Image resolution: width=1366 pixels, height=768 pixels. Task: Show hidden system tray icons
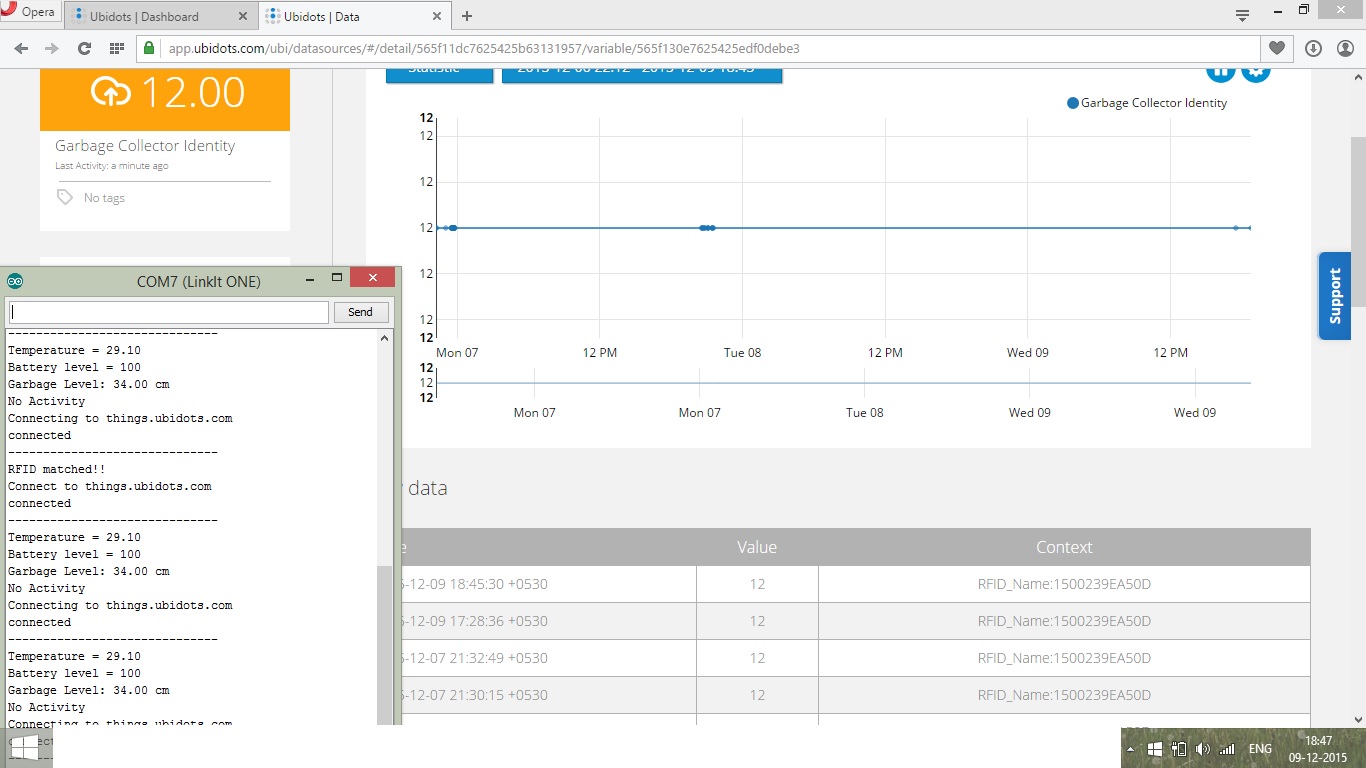point(1130,749)
